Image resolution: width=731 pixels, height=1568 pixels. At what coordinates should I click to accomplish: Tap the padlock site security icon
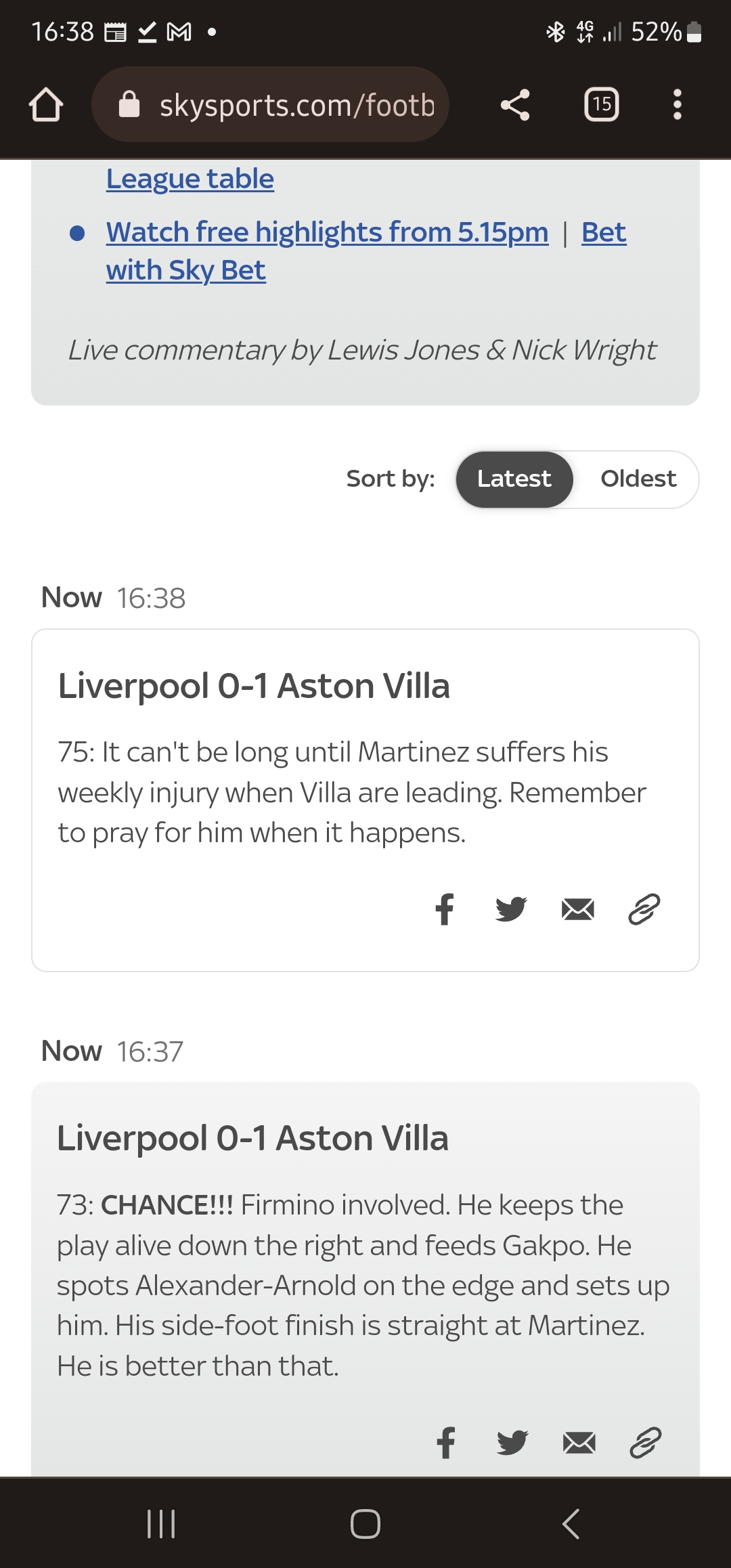pyautogui.click(x=129, y=105)
